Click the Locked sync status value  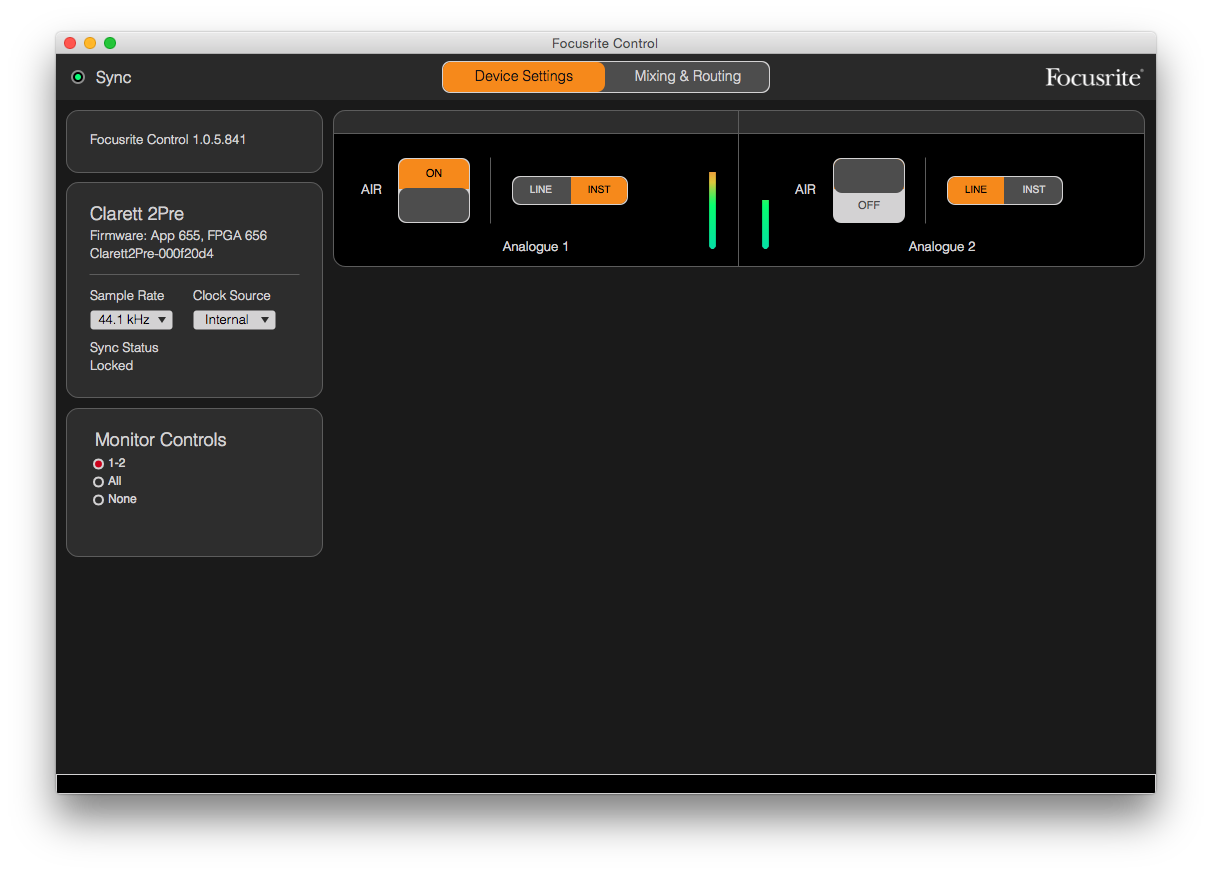click(111, 366)
